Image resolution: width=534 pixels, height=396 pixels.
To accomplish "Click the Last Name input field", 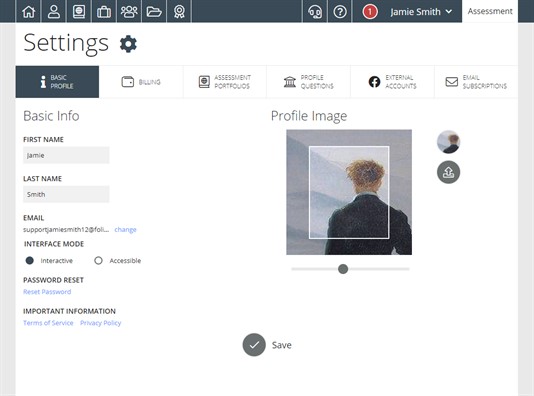I will point(66,194).
